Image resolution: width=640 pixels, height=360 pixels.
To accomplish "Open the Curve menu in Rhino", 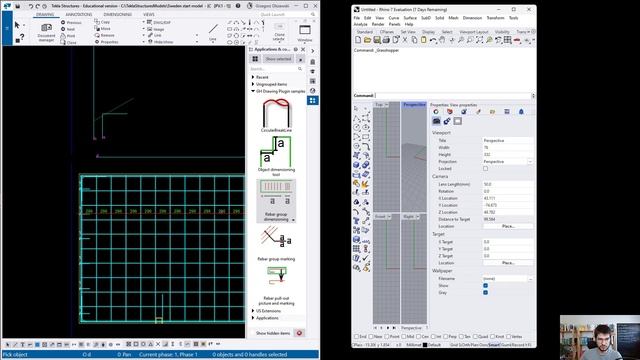I will [393, 18].
